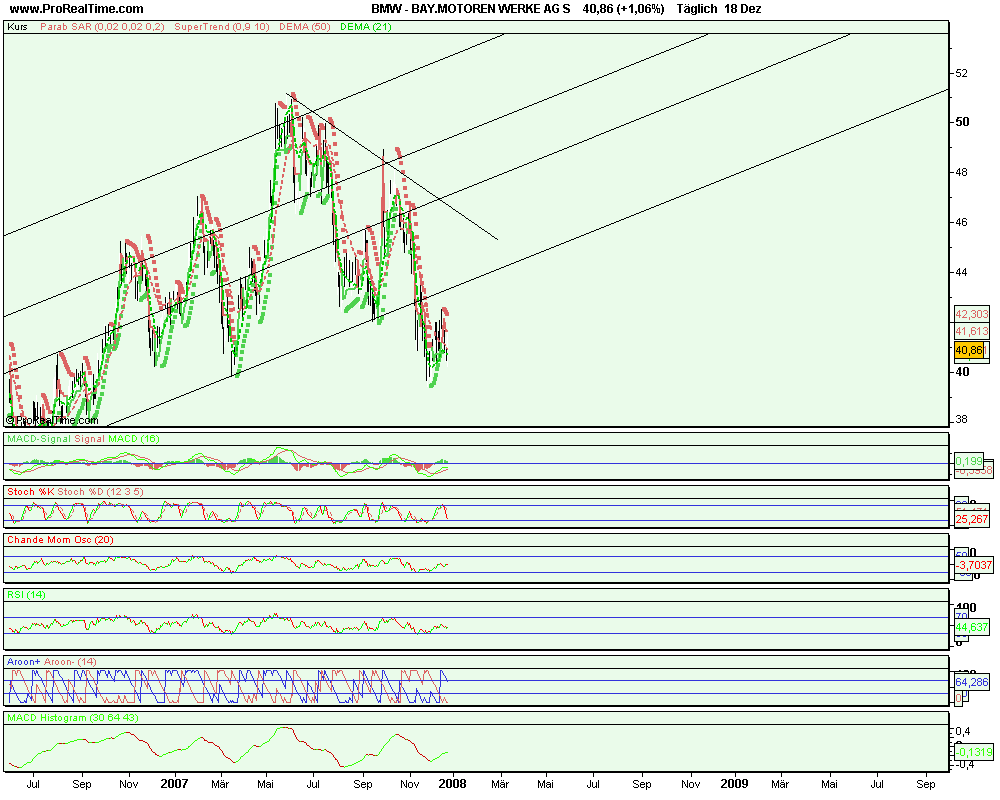Click the 64,286 Aroon value tag
1000x800 pixels.
point(972,682)
